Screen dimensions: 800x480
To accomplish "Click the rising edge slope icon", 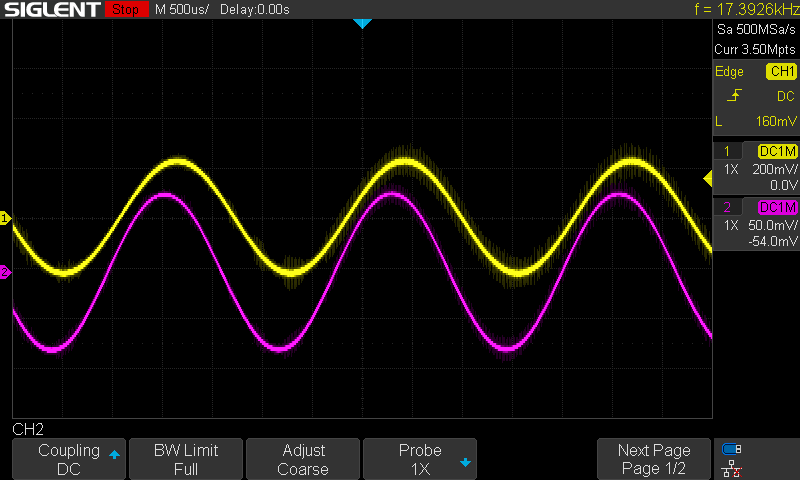I will click(734, 95).
